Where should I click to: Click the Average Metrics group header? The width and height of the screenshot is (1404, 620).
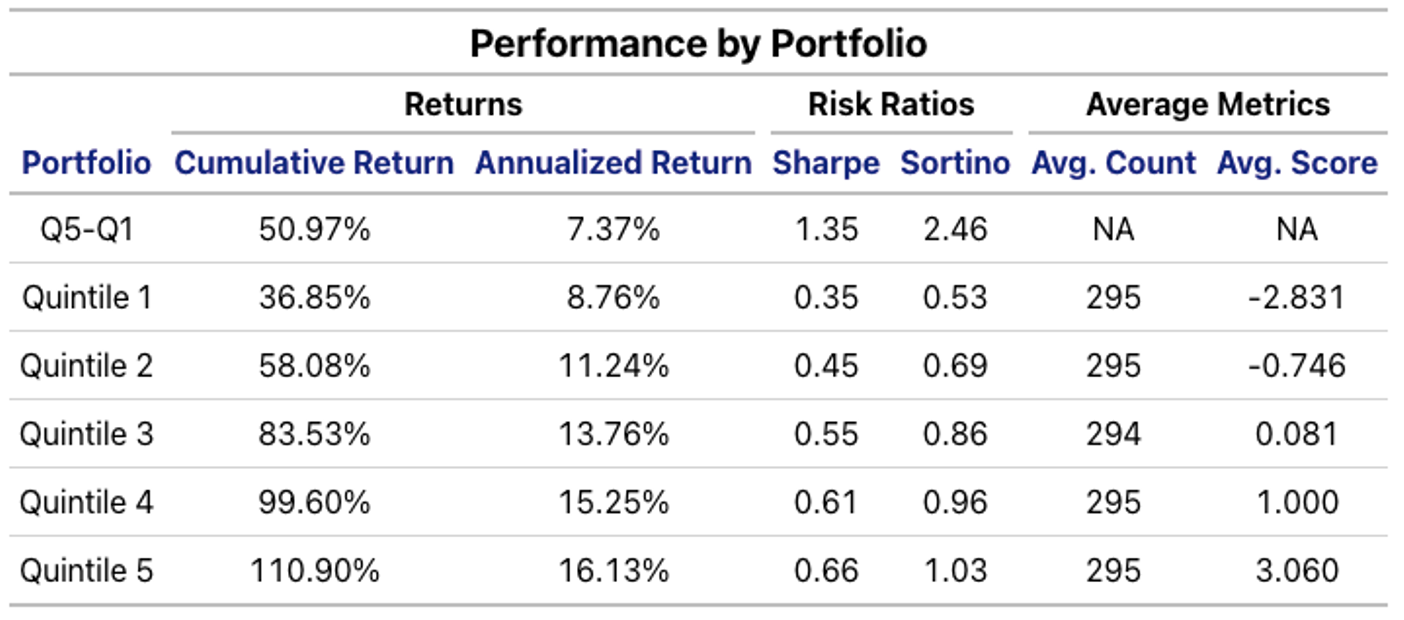[x=1208, y=104]
